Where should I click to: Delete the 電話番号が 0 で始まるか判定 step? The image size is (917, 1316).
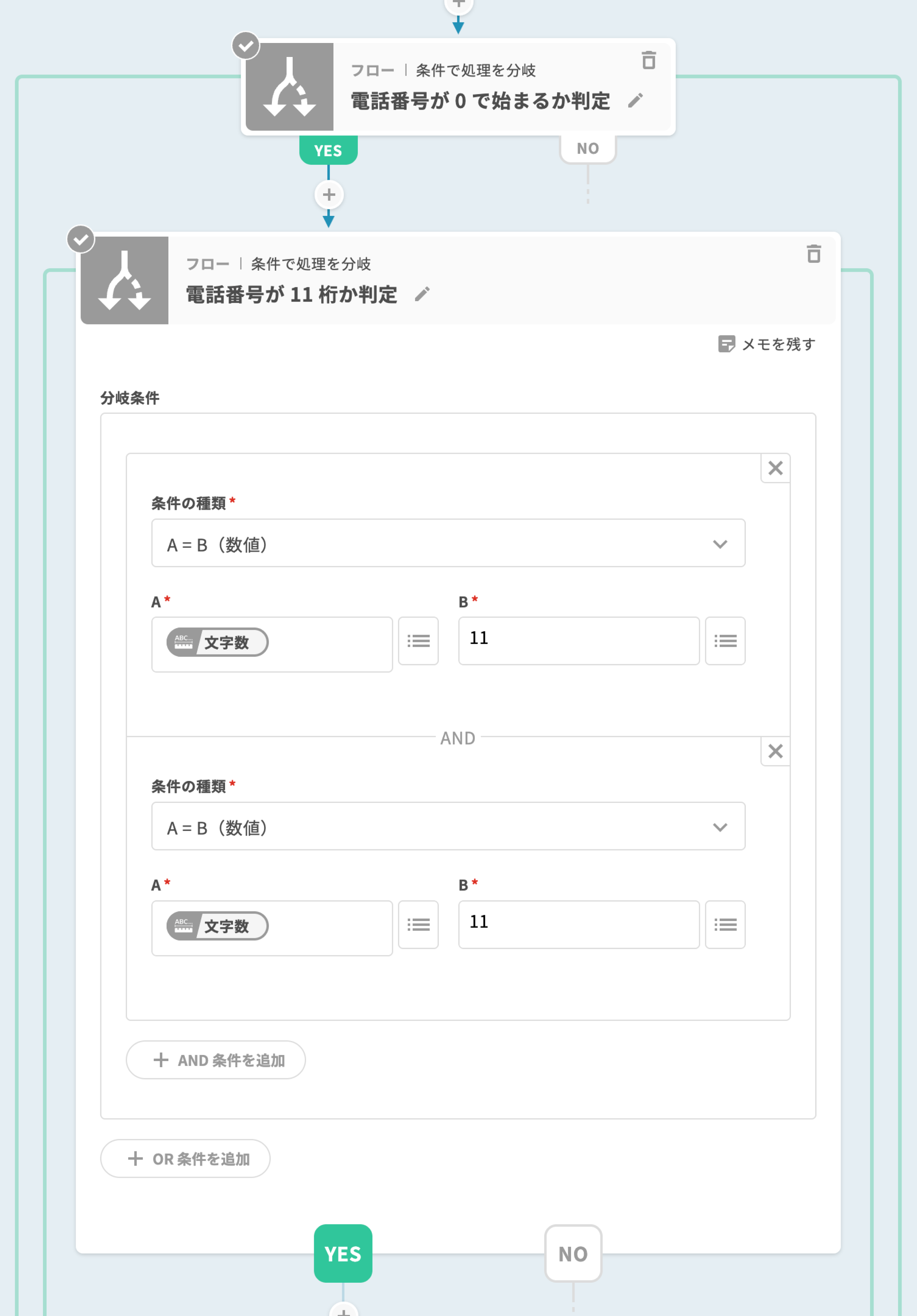(649, 60)
